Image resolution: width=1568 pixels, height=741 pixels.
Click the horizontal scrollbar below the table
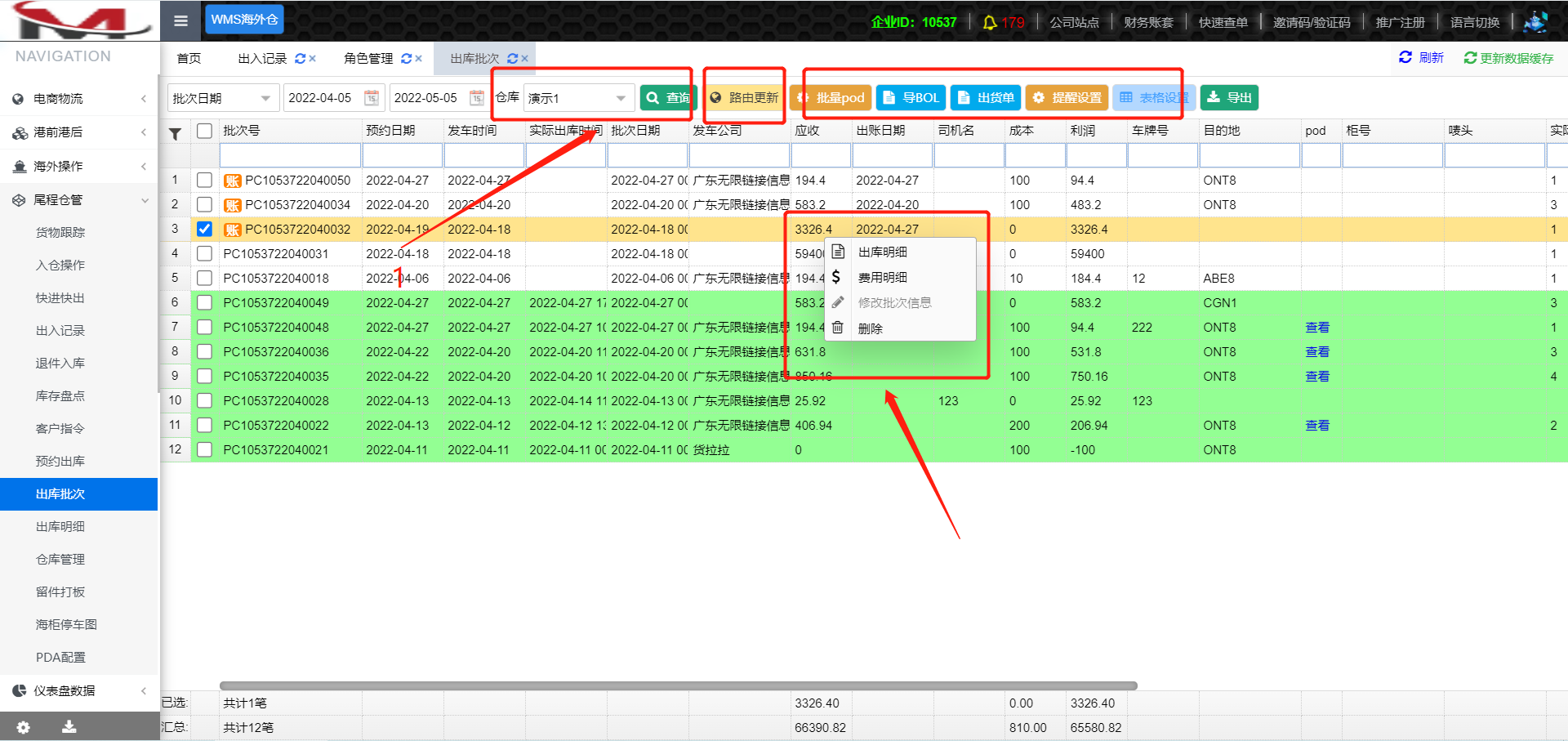678,686
